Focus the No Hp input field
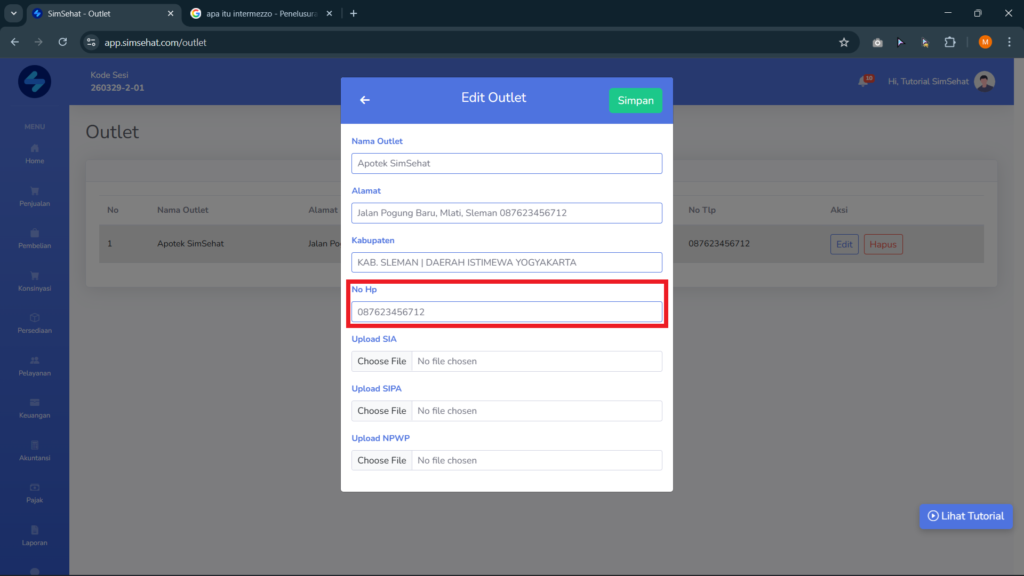1024x576 pixels. pos(507,312)
